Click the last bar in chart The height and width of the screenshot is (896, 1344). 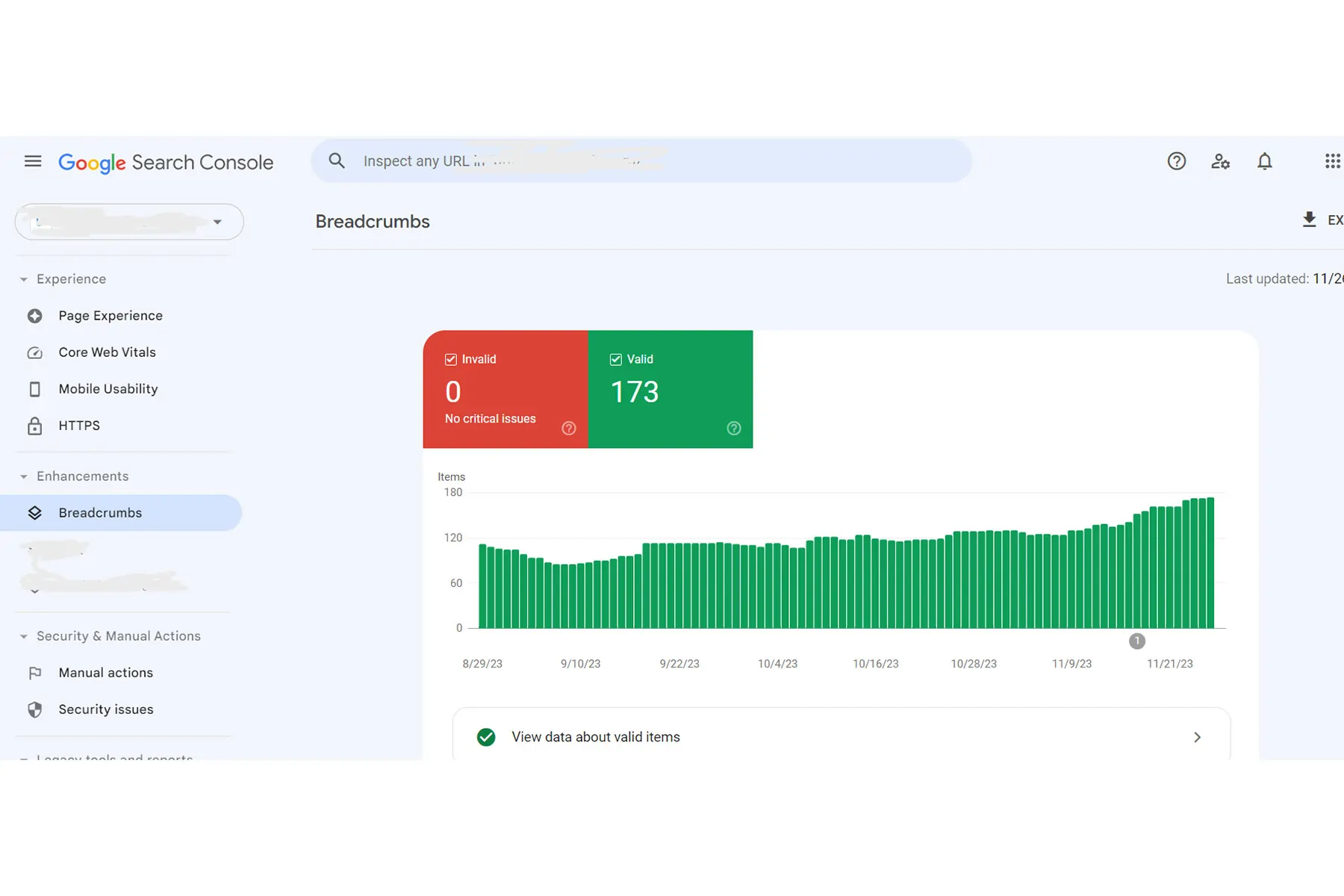click(x=1210, y=563)
